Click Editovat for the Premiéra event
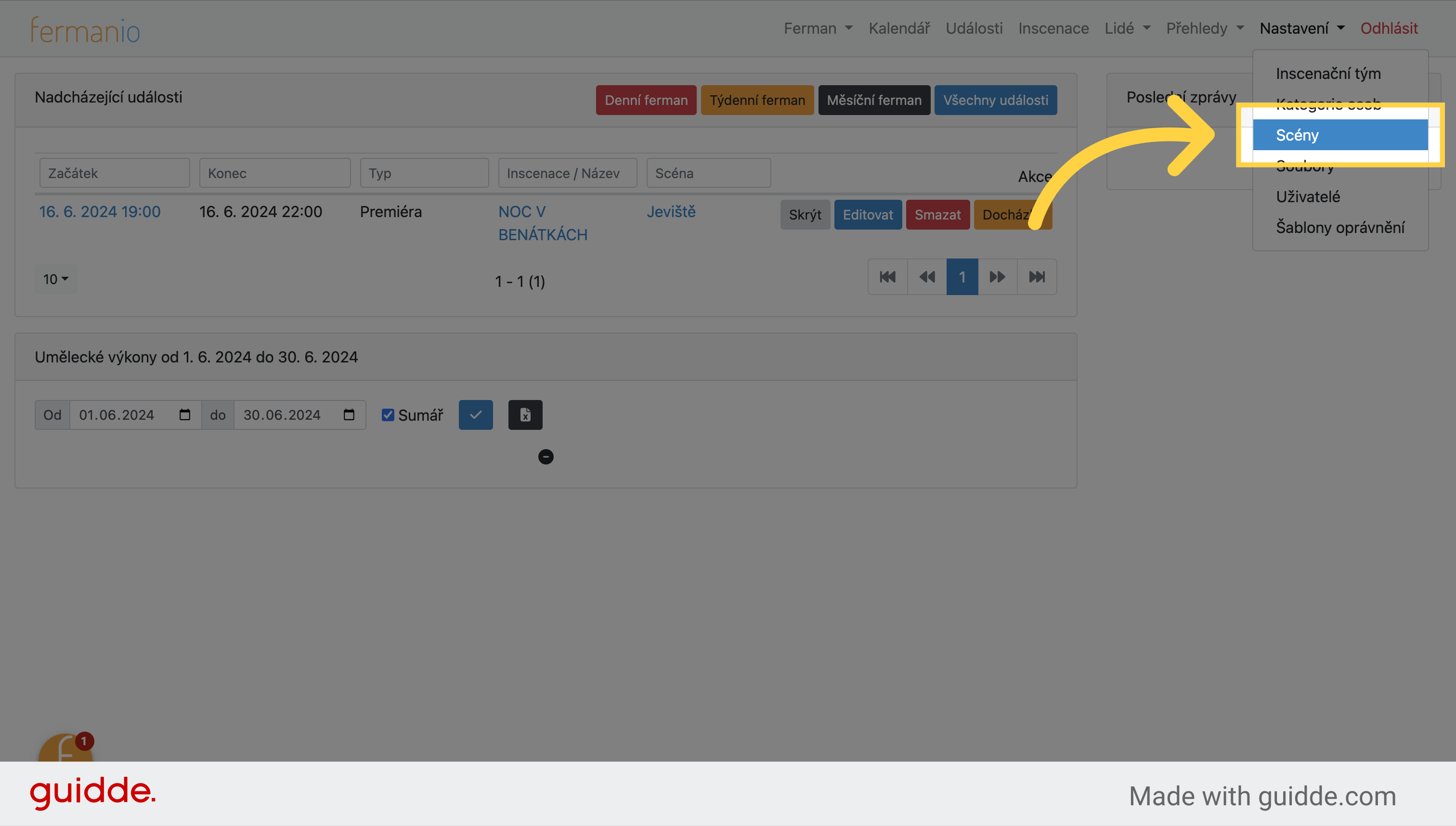The width and height of the screenshot is (1456, 826). click(868, 215)
